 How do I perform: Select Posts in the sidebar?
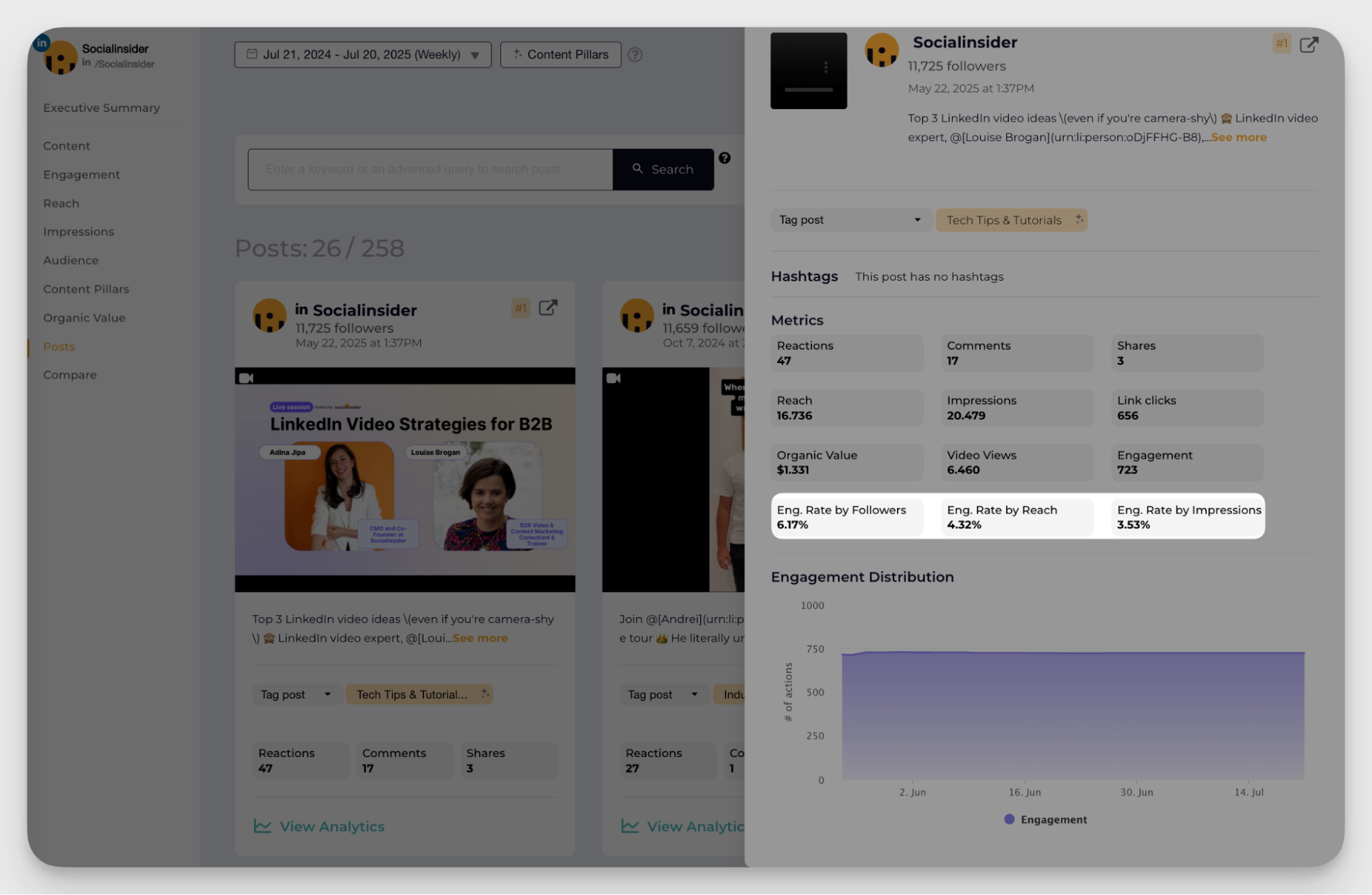(x=59, y=347)
